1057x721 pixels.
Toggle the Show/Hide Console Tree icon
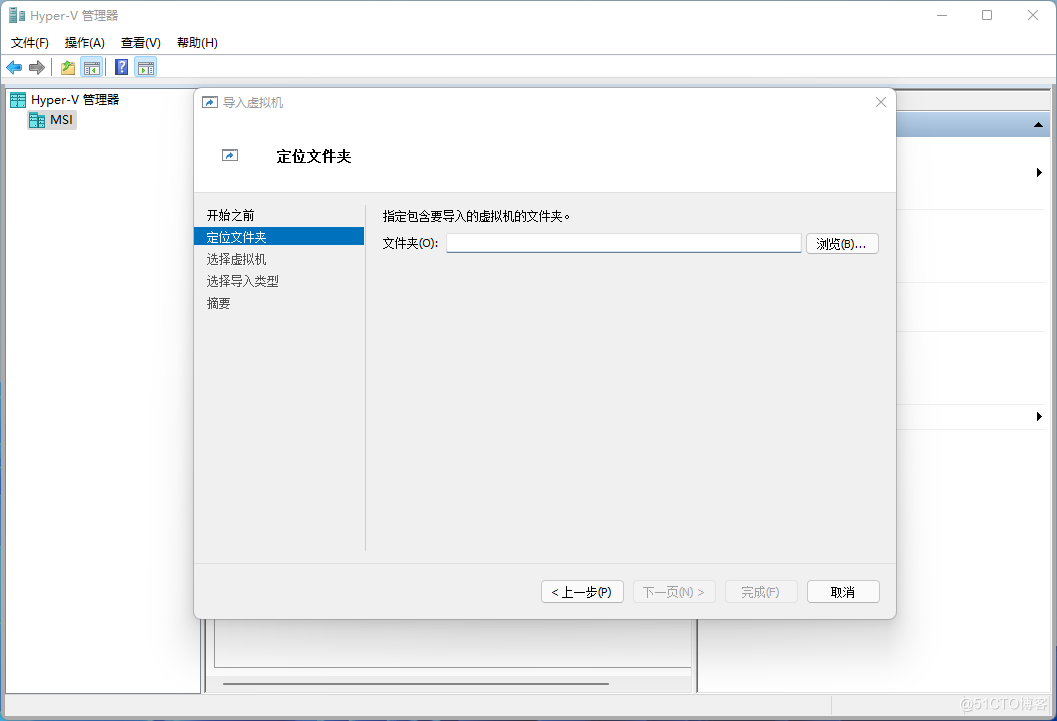[x=91, y=67]
